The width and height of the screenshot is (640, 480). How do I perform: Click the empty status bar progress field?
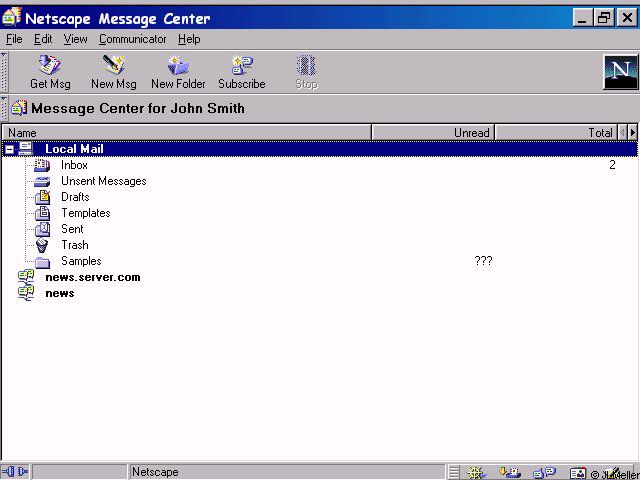pyautogui.click(x=80, y=472)
